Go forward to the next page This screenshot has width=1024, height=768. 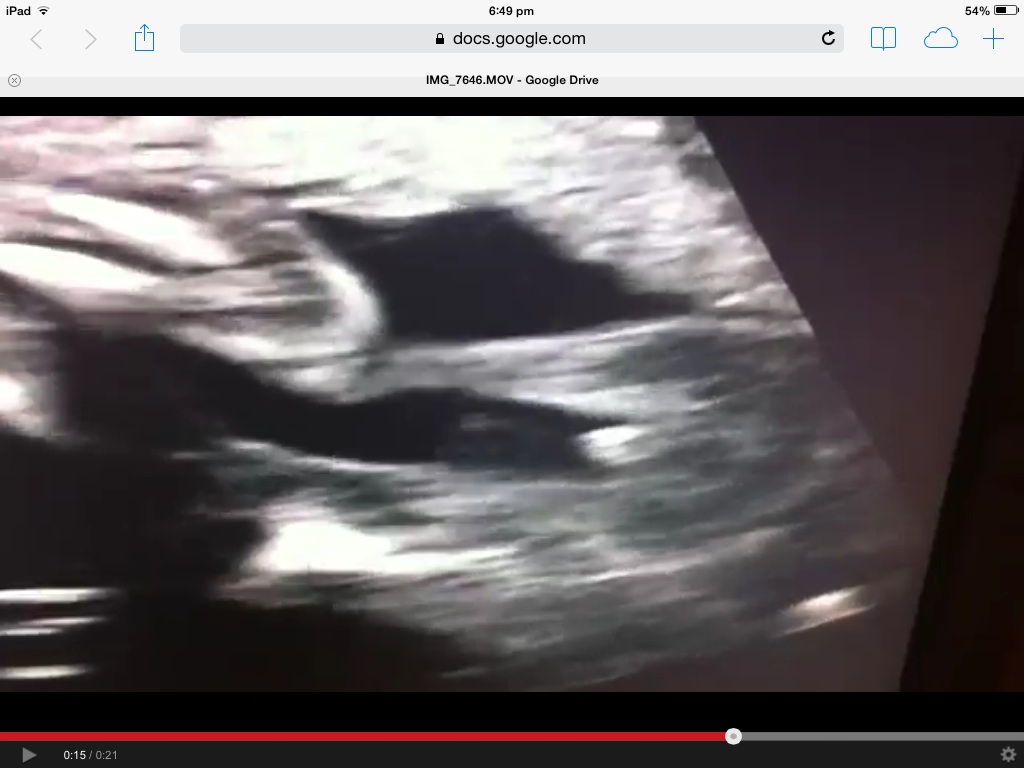91,39
